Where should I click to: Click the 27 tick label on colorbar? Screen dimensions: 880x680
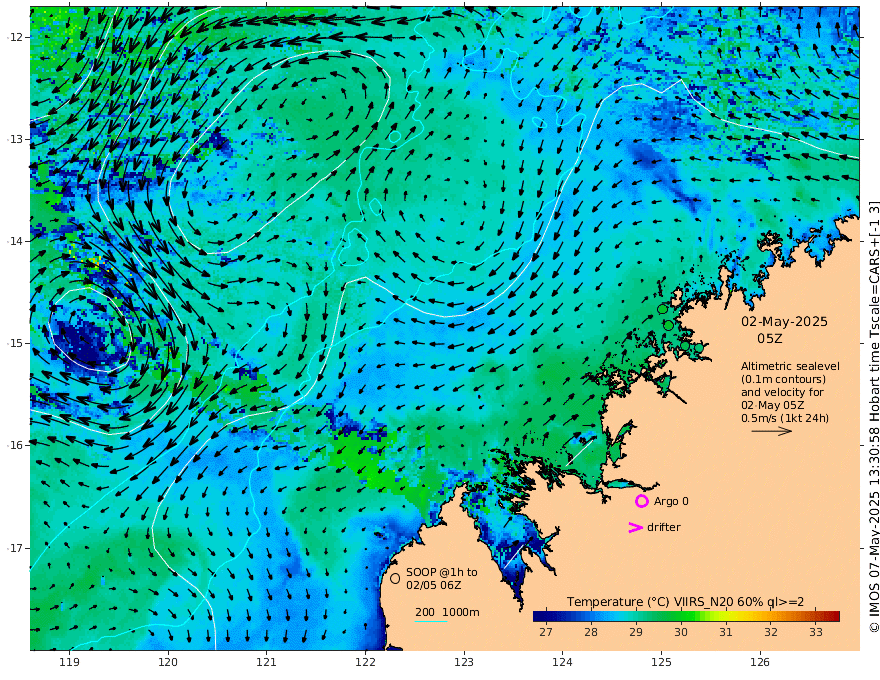[546, 632]
